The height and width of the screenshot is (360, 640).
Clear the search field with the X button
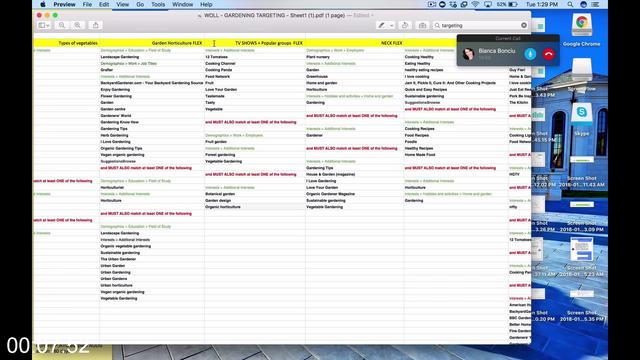tap(524, 25)
